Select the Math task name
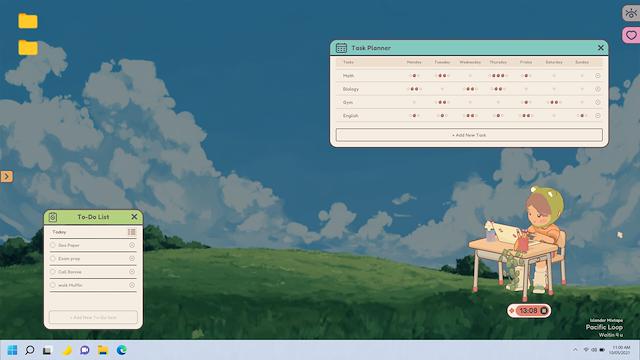 [348, 76]
